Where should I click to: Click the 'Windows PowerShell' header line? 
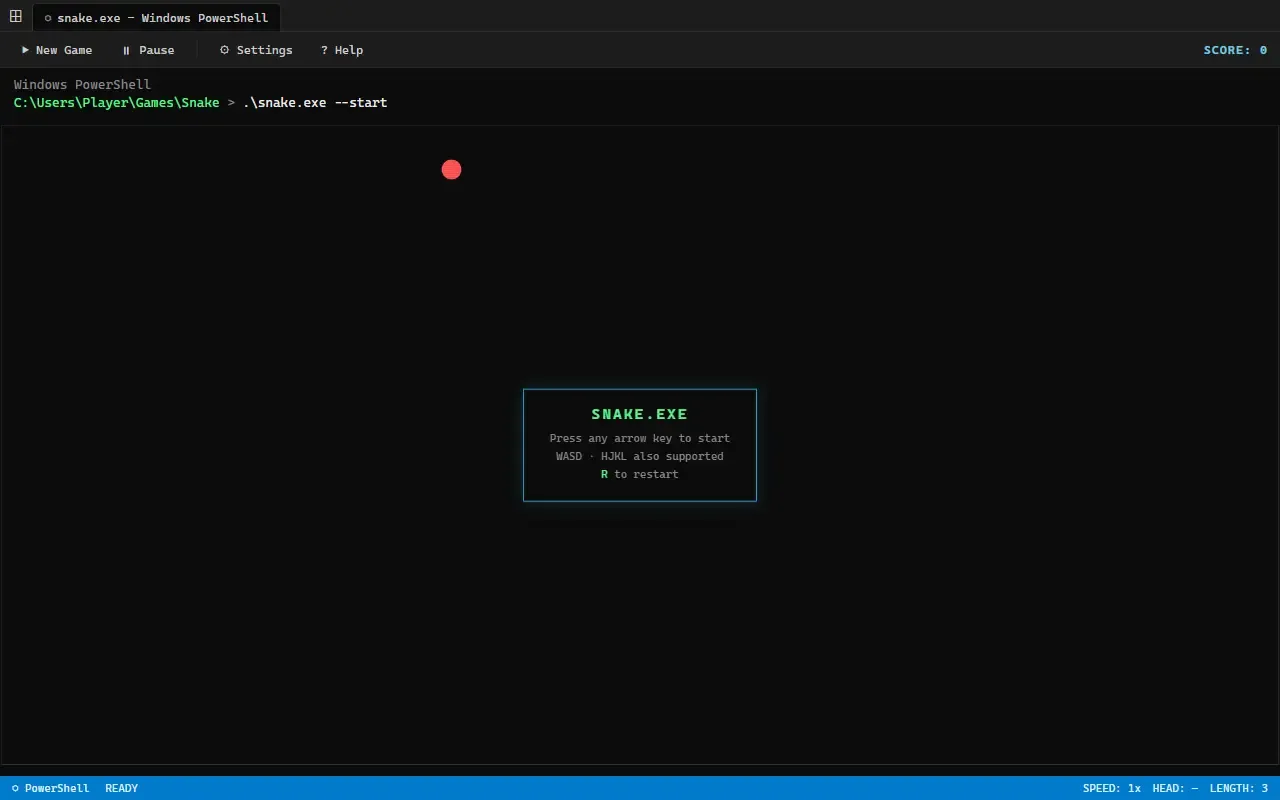(82, 85)
